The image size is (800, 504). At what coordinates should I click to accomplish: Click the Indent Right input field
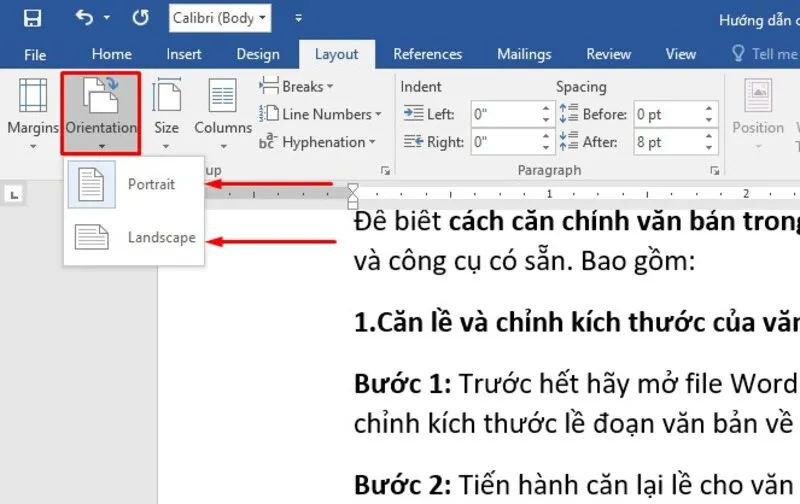505,142
